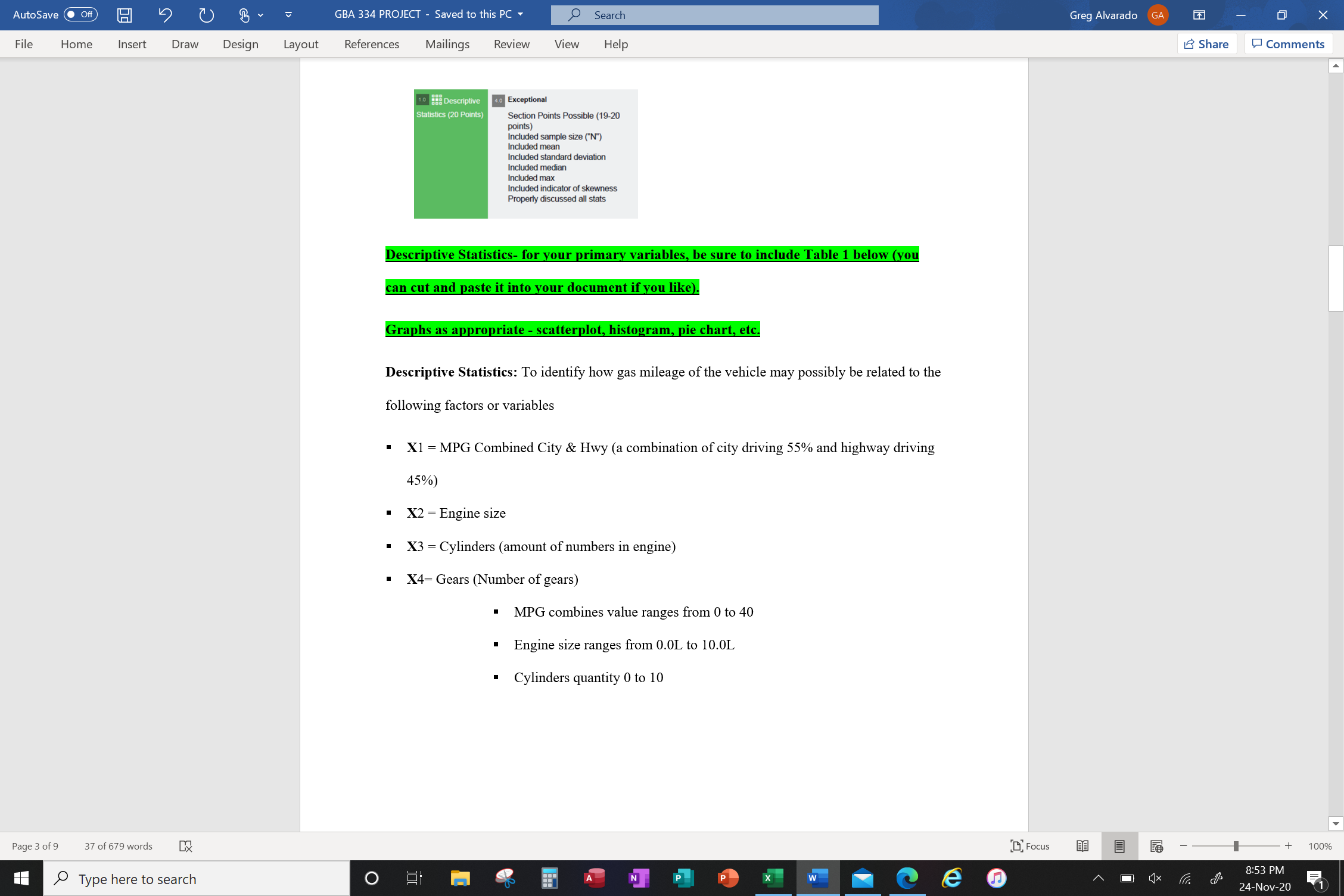This screenshot has height=896, width=1344.
Task: Check proofing errors via the status bar icon
Action: tap(185, 845)
